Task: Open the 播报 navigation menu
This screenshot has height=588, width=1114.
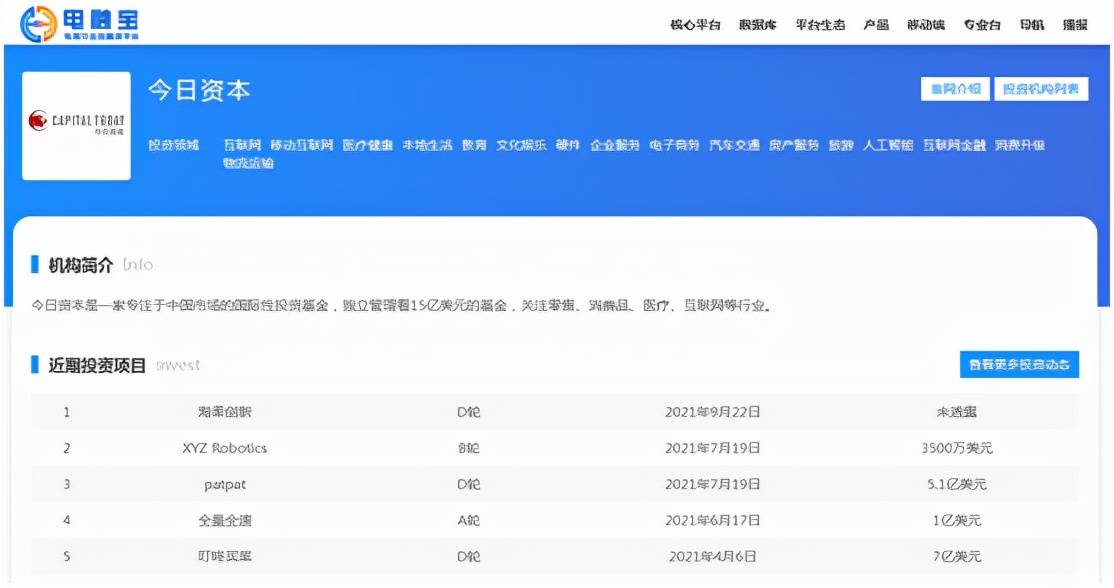Action: [1075, 25]
